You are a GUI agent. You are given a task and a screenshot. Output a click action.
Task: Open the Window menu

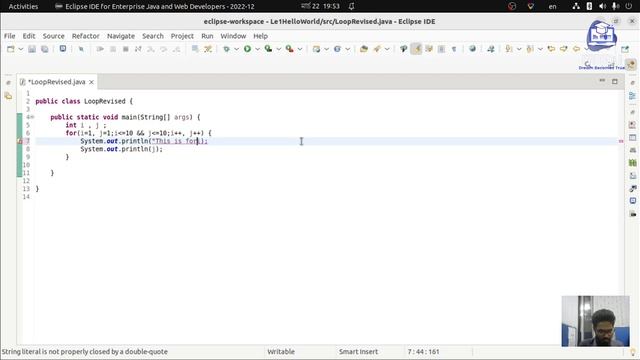click(x=233, y=36)
